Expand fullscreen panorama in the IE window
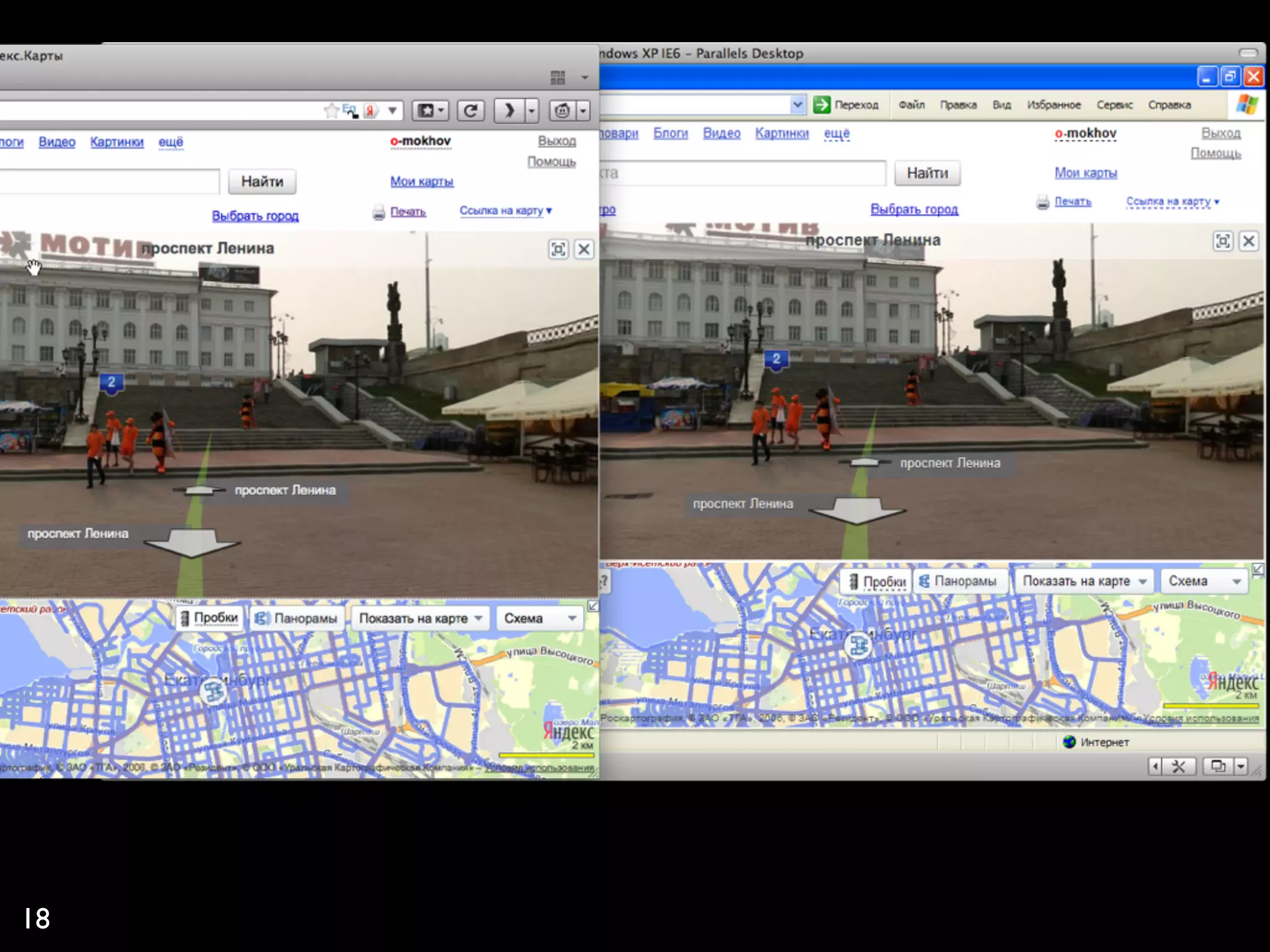The image size is (1270, 952). tap(1223, 241)
